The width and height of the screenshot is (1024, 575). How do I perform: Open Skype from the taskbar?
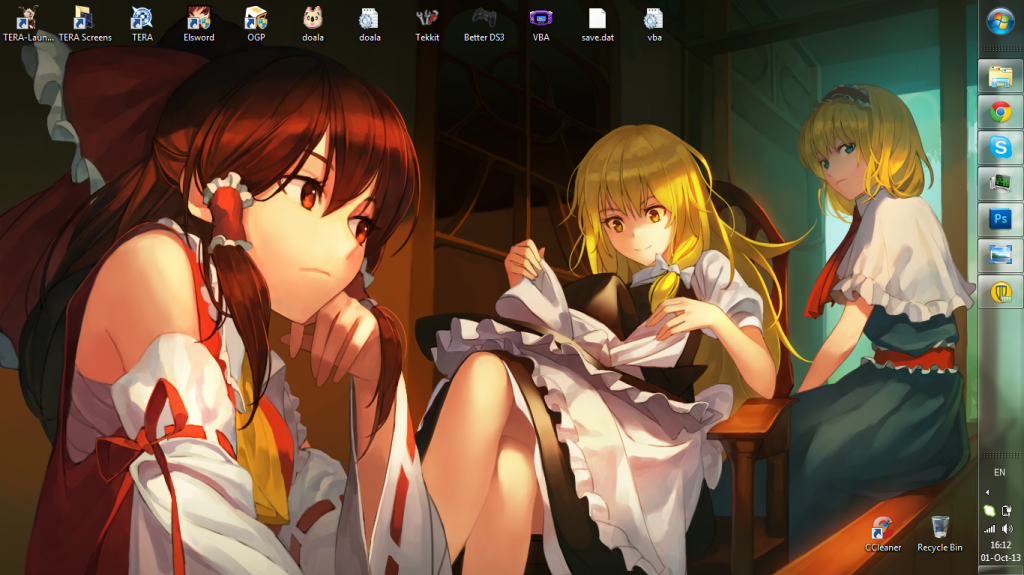point(1000,148)
